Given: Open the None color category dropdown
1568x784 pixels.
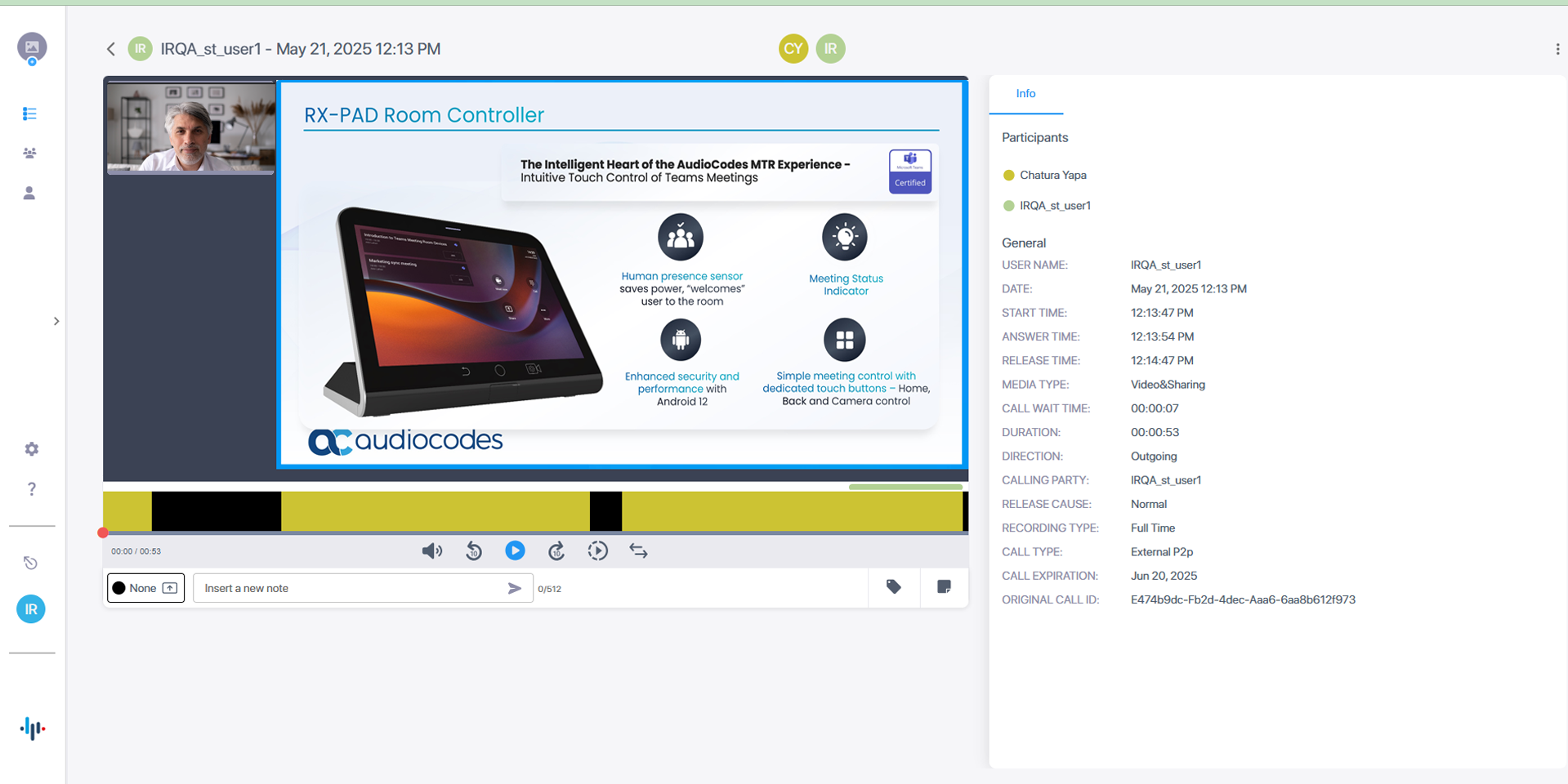Looking at the screenshot, I should point(145,588).
